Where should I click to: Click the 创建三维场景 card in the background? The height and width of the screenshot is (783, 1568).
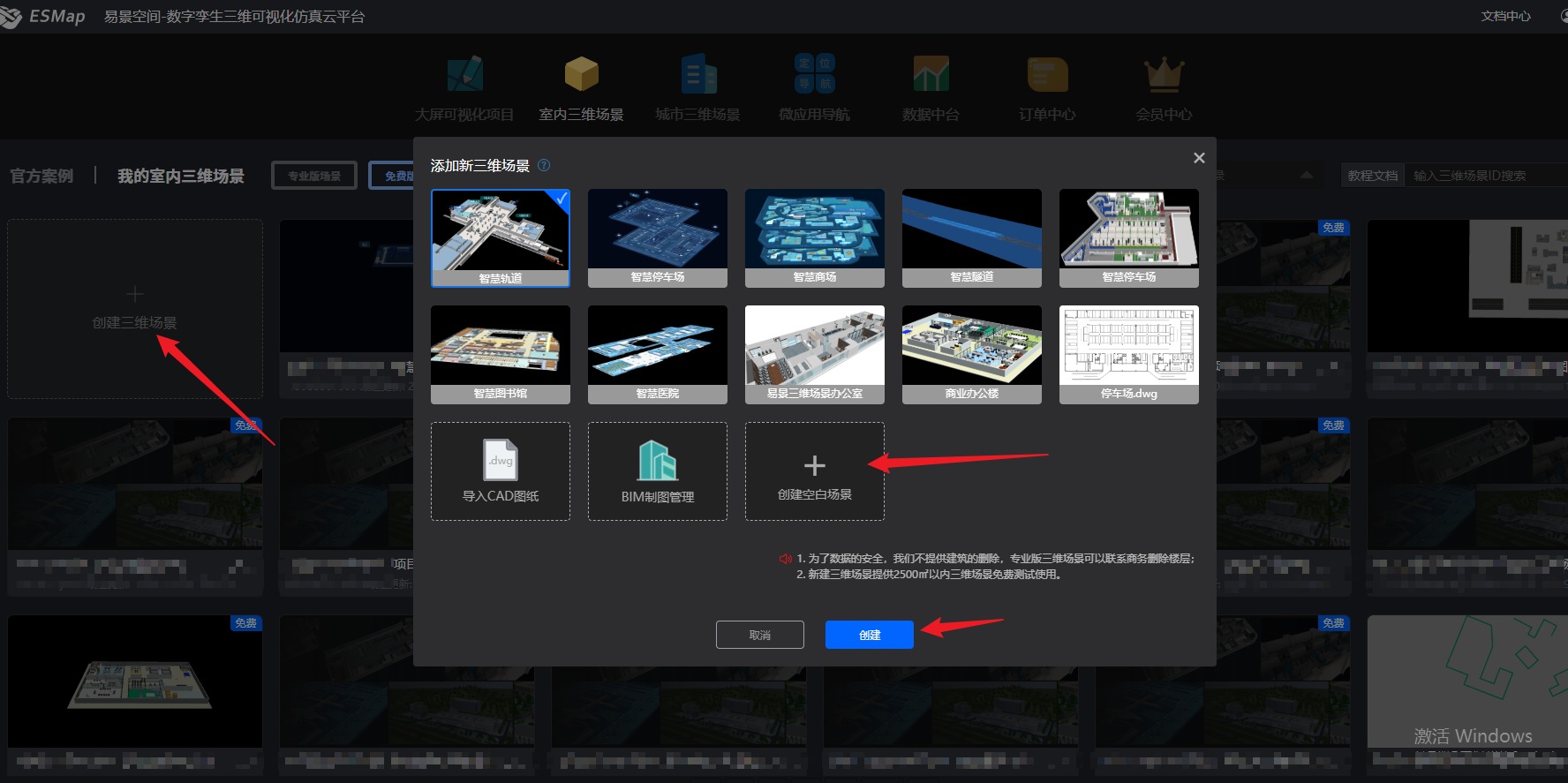135,309
